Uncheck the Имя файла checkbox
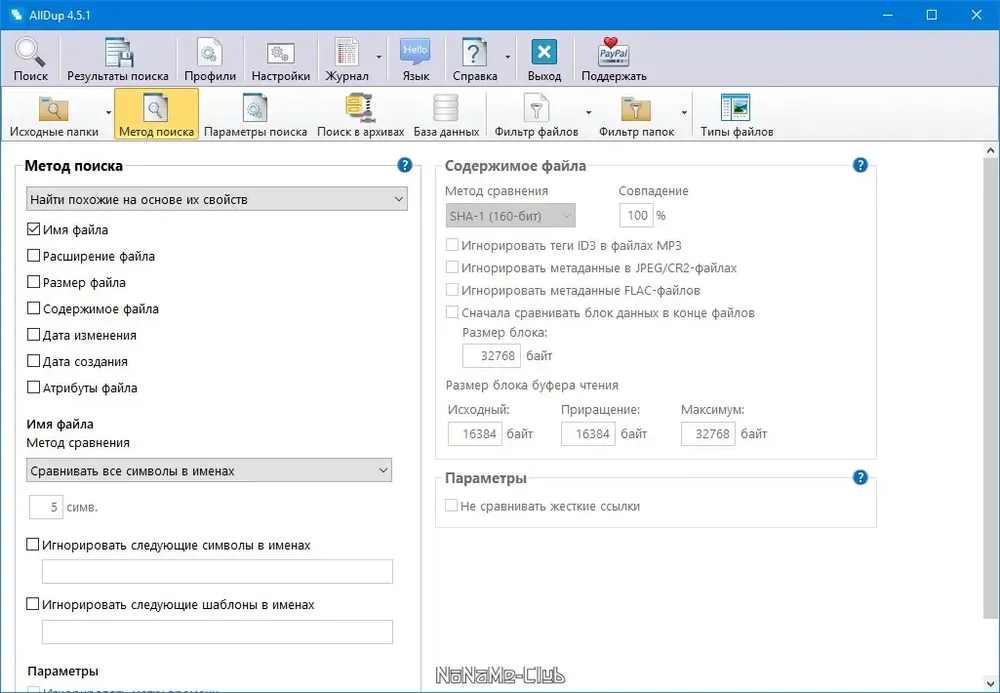The image size is (1000, 693). pos(34,229)
